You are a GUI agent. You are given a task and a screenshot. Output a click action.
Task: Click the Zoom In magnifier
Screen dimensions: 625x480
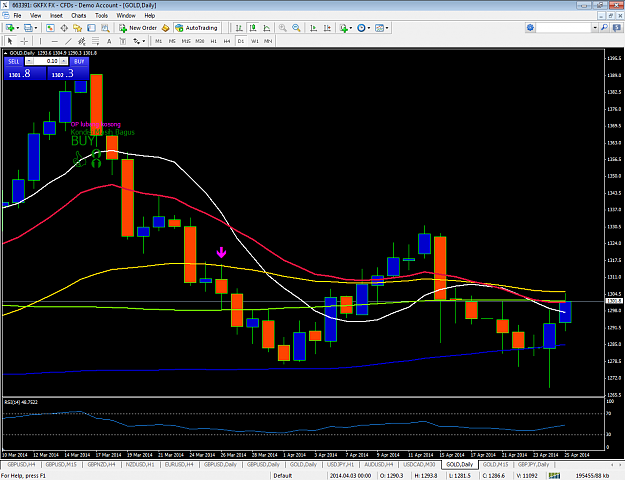pos(282,28)
